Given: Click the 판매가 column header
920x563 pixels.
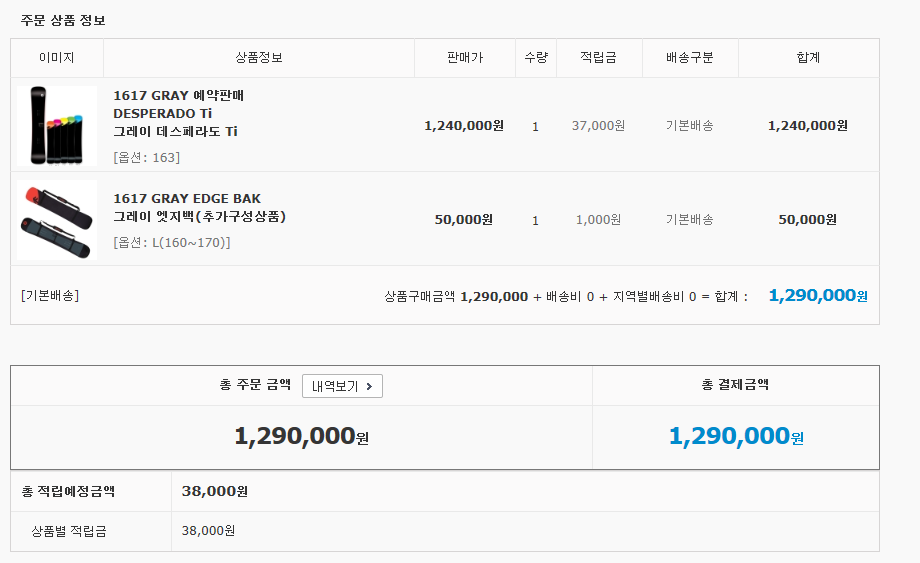Looking at the screenshot, I should click(x=465, y=57).
